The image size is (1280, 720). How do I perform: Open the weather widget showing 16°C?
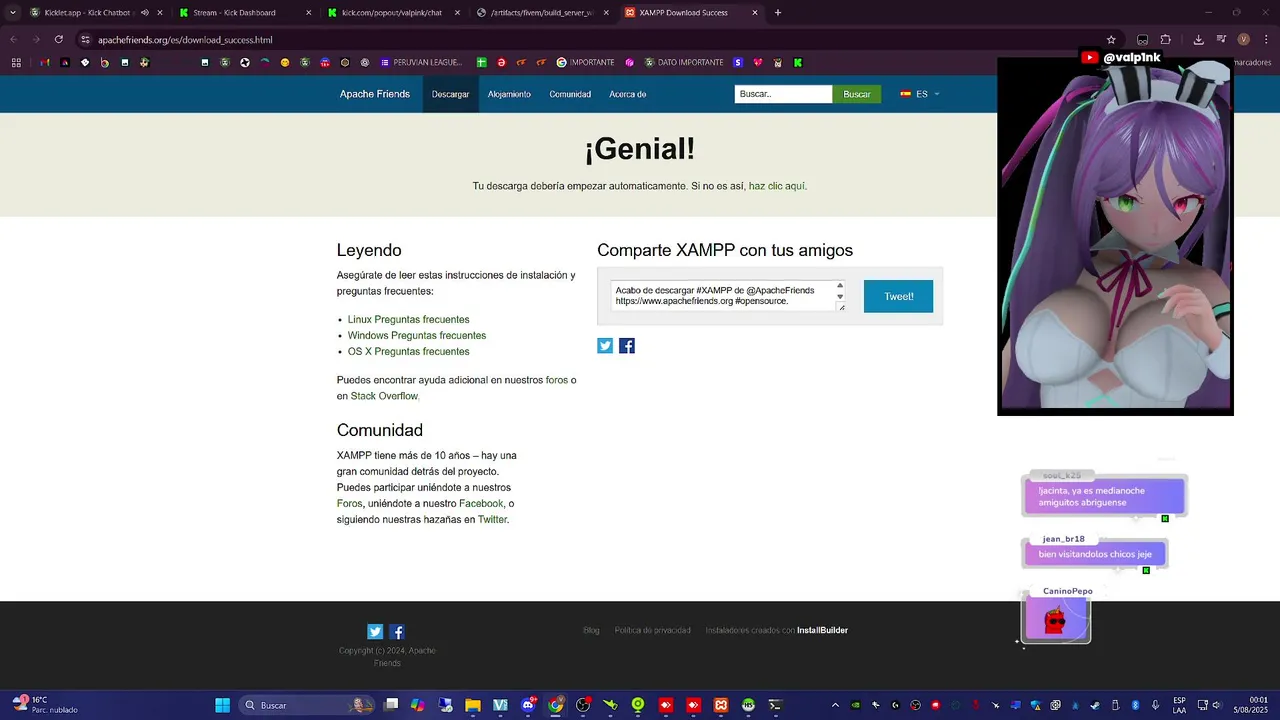[43, 705]
